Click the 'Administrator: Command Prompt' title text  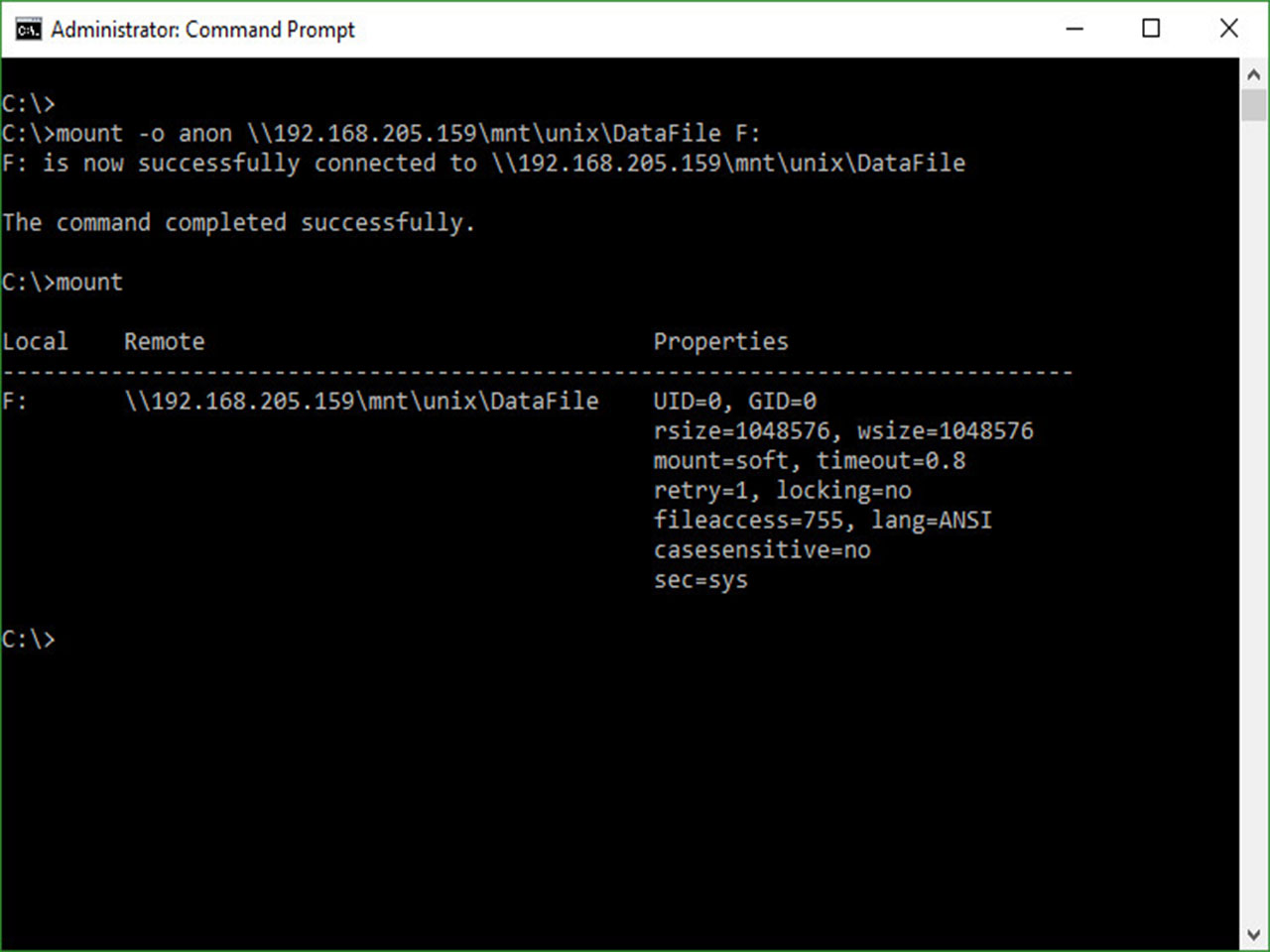(x=202, y=30)
